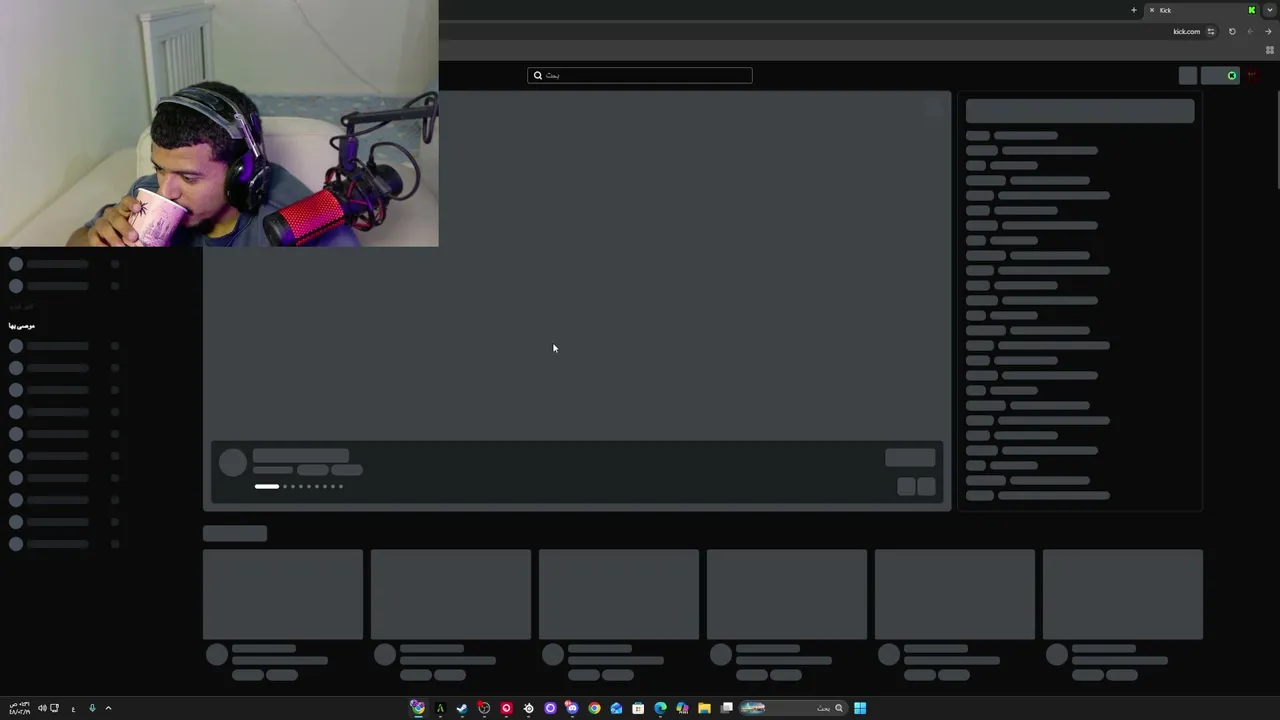Image resolution: width=1280 pixels, height=720 pixels.
Task: Open the Windows Start menu
Action: (860, 708)
